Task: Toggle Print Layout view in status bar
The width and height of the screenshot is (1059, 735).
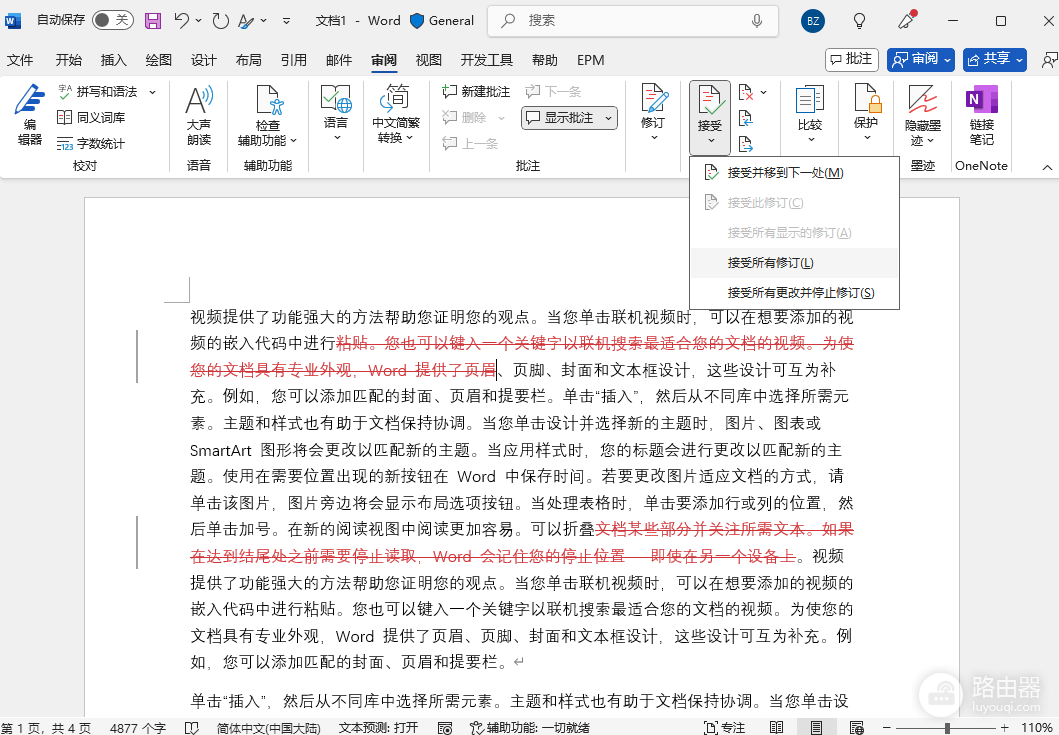Action: [x=817, y=728]
